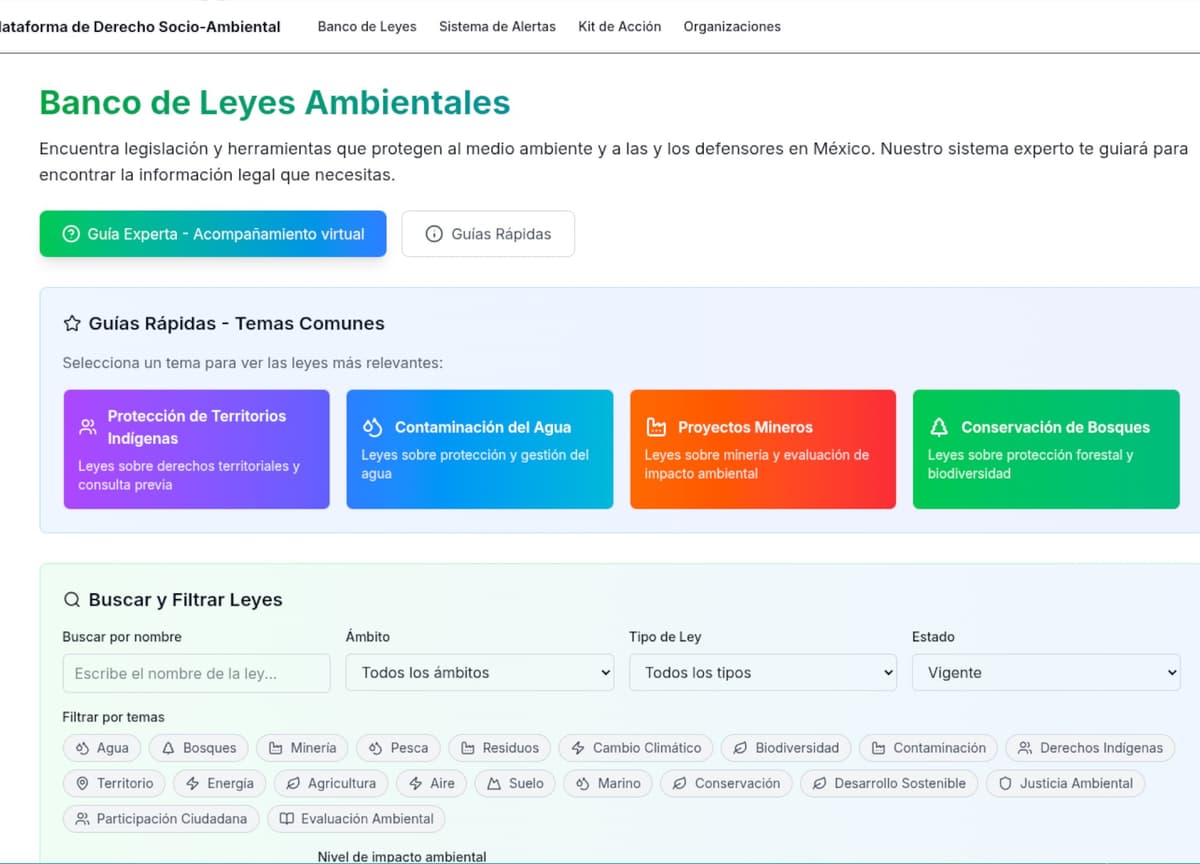Toggle the Agua topic filter chip

click(101, 748)
